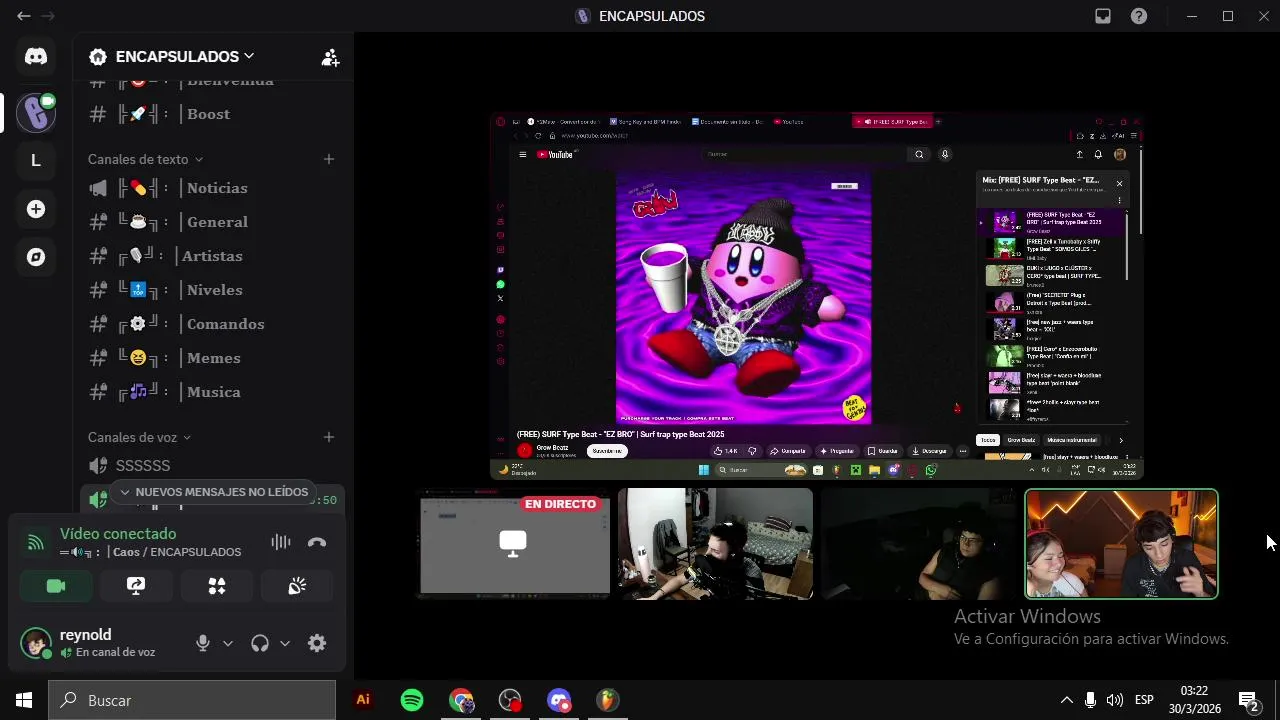Select webcam tile of man at desk
Image resolution: width=1280 pixels, height=720 pixels.
tap(716, 544)
